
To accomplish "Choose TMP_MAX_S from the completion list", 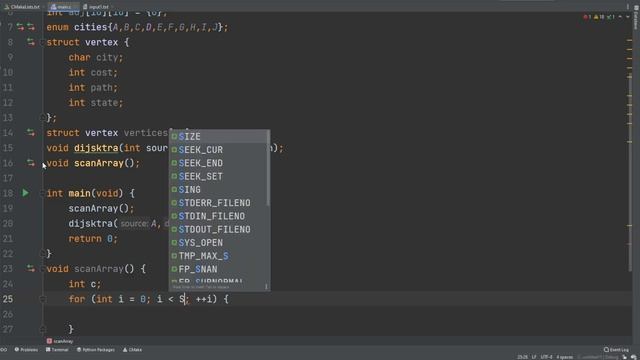I will point(219,256).
